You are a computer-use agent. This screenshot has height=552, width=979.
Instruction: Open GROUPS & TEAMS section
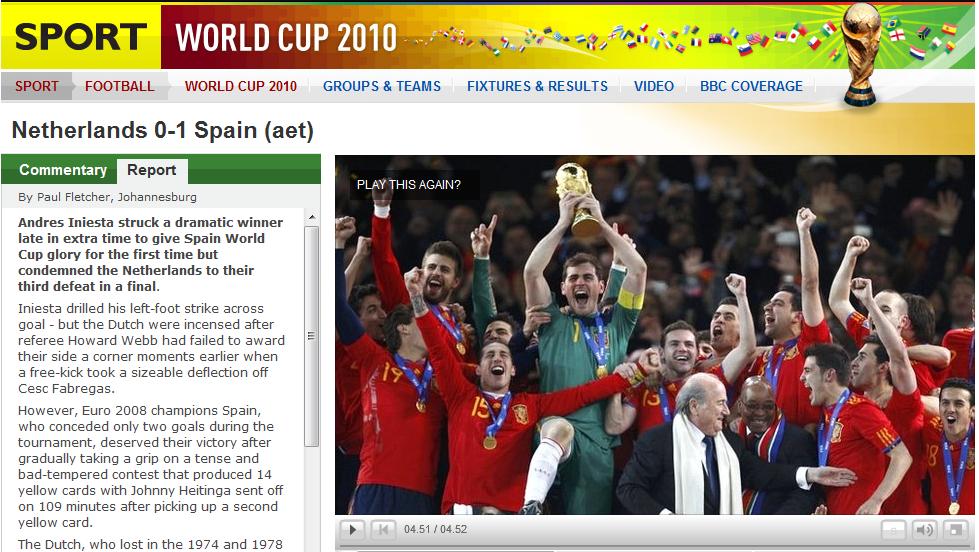click(x=381, y=86)
